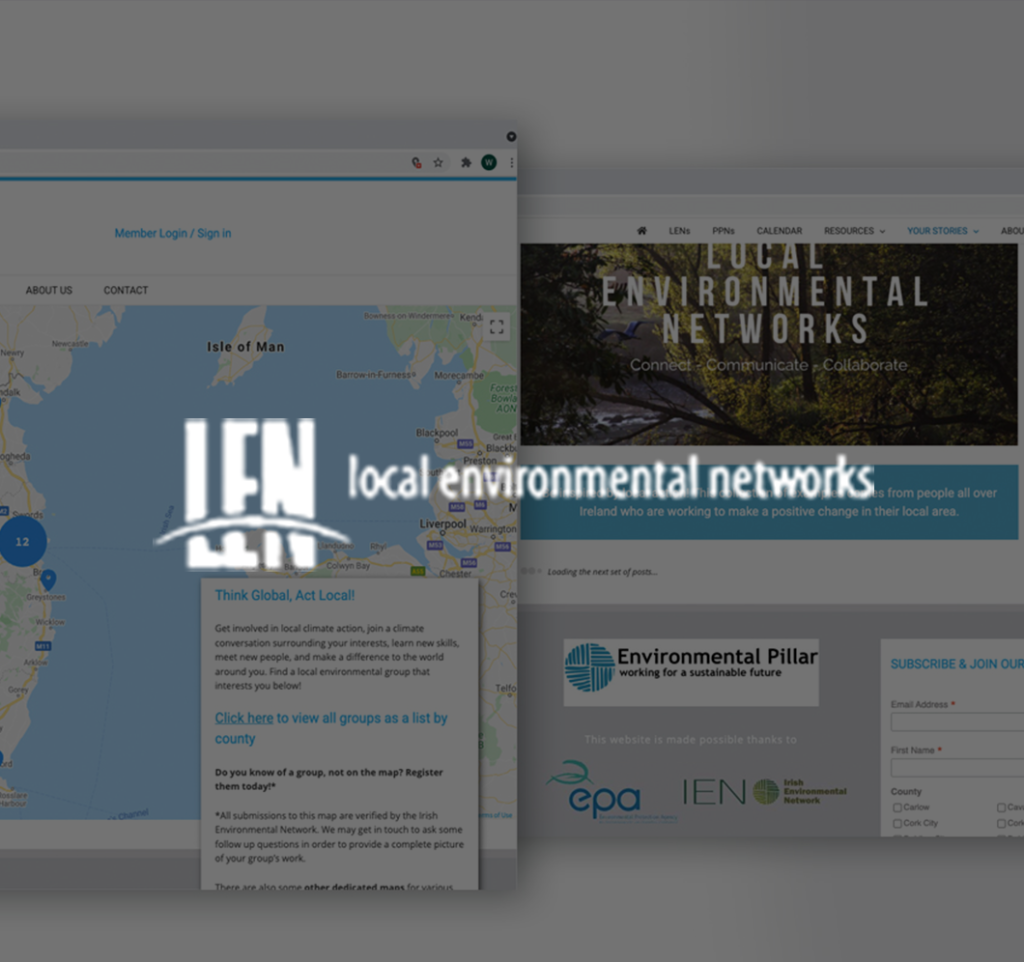The image size is (1024, 962).
Task: Click the dark round icon above browser toolbar
Action: tap(511, 136)
